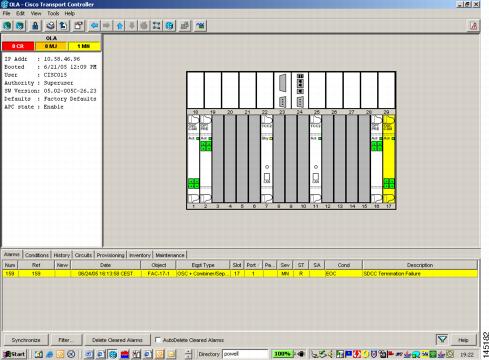Click the Synchronize button
Viewport: 489px width, 360px height.
tap(26, 340)
